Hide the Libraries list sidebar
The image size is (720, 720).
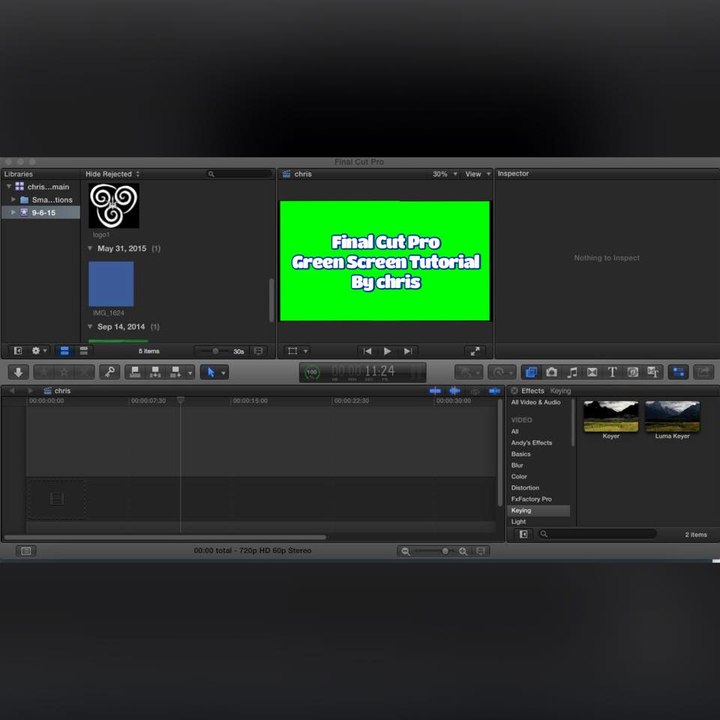click(x=17, y=351)
